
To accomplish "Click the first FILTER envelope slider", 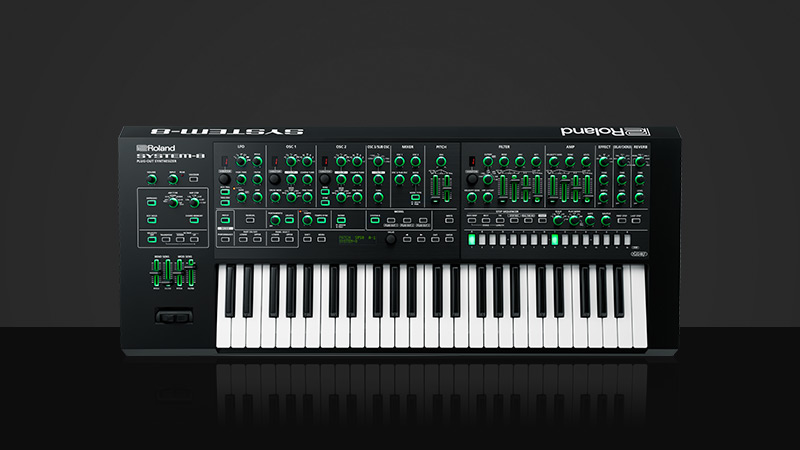I will point(503,188).
